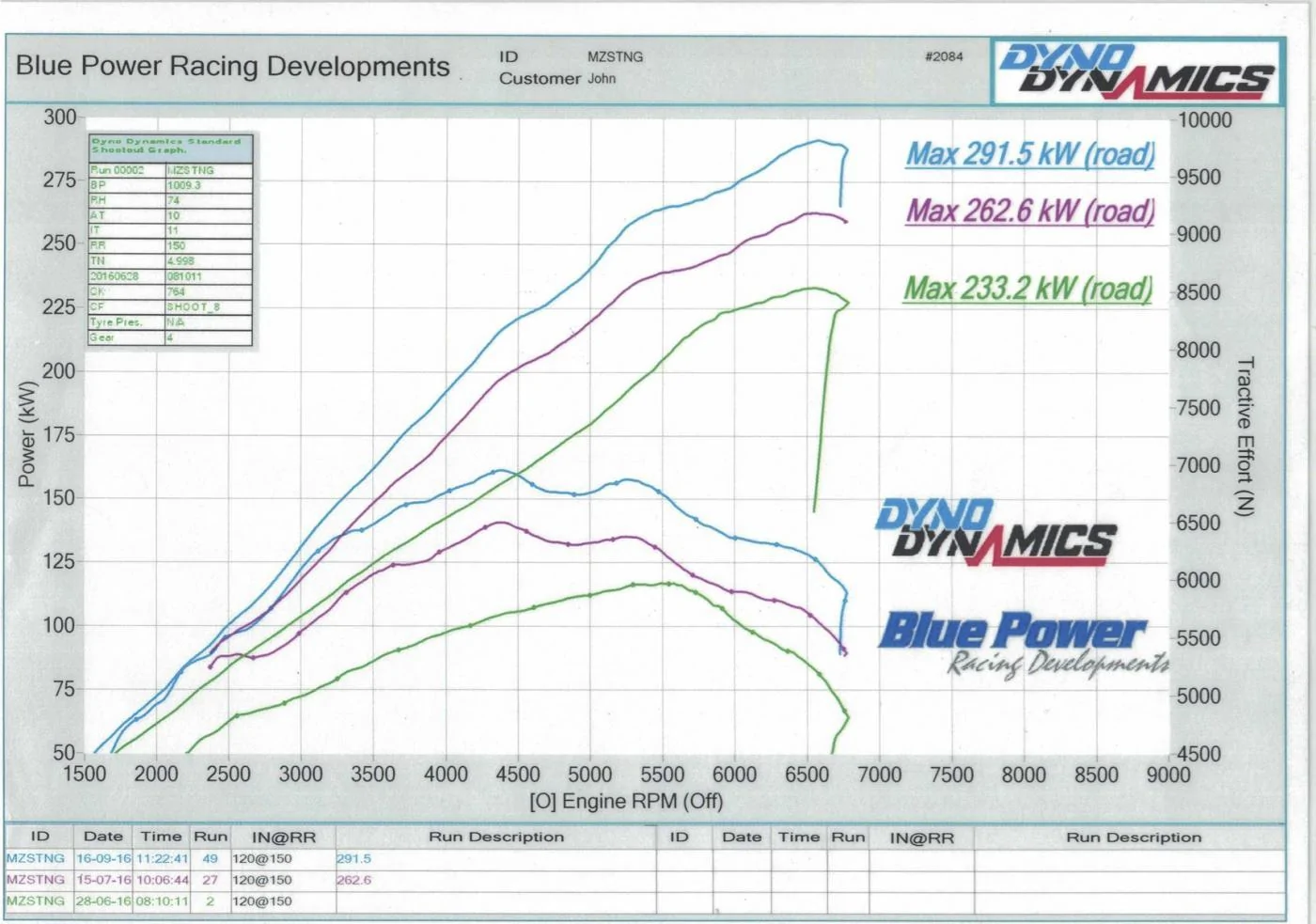1316x924 pixels.
Task: Click the blue "Max 291.5 kW (road)" label
Action: (1030, 154)
